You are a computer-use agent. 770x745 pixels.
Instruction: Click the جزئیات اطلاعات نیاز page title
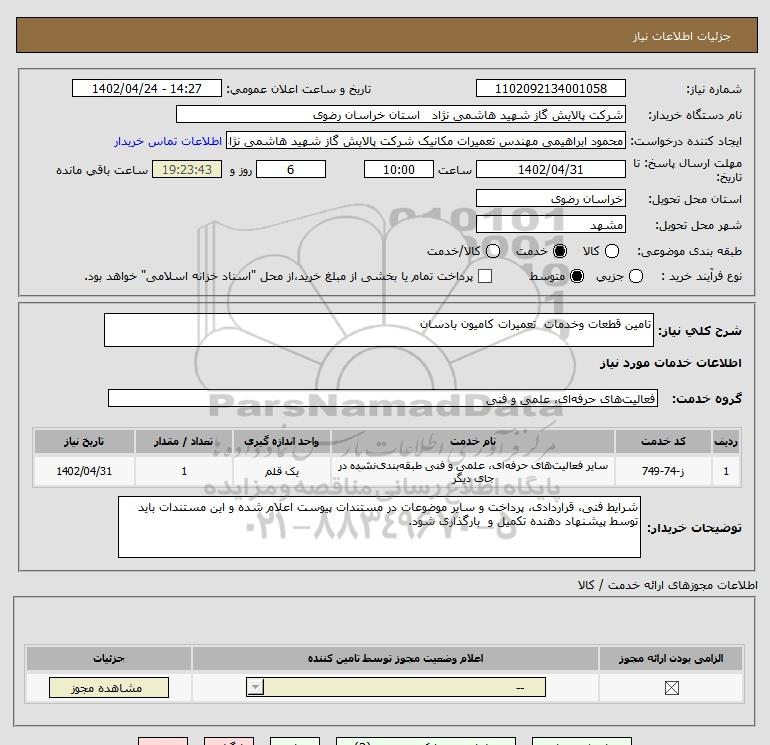(682, 36)
